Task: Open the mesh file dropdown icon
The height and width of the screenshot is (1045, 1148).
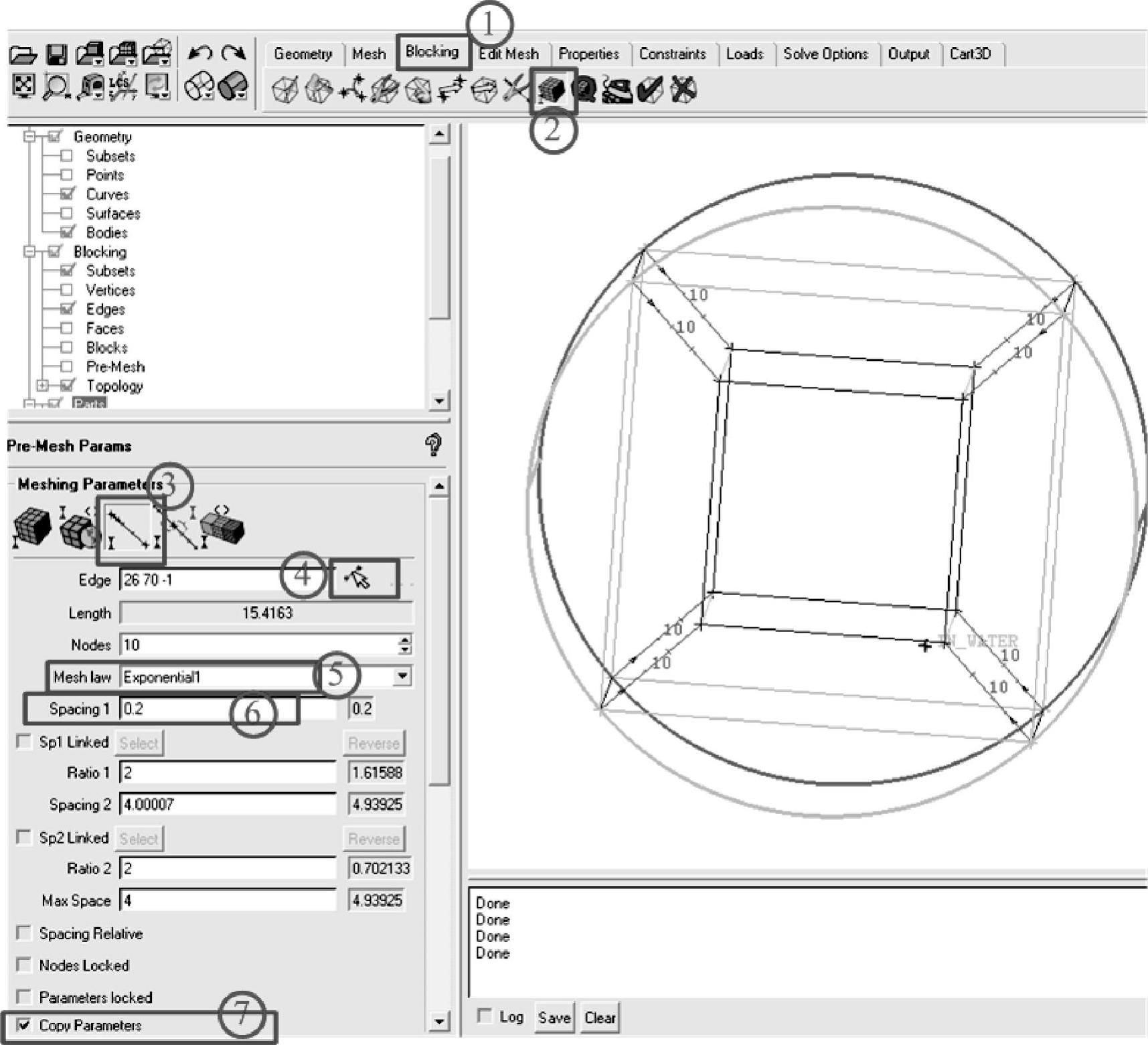Action: [124, 55]
